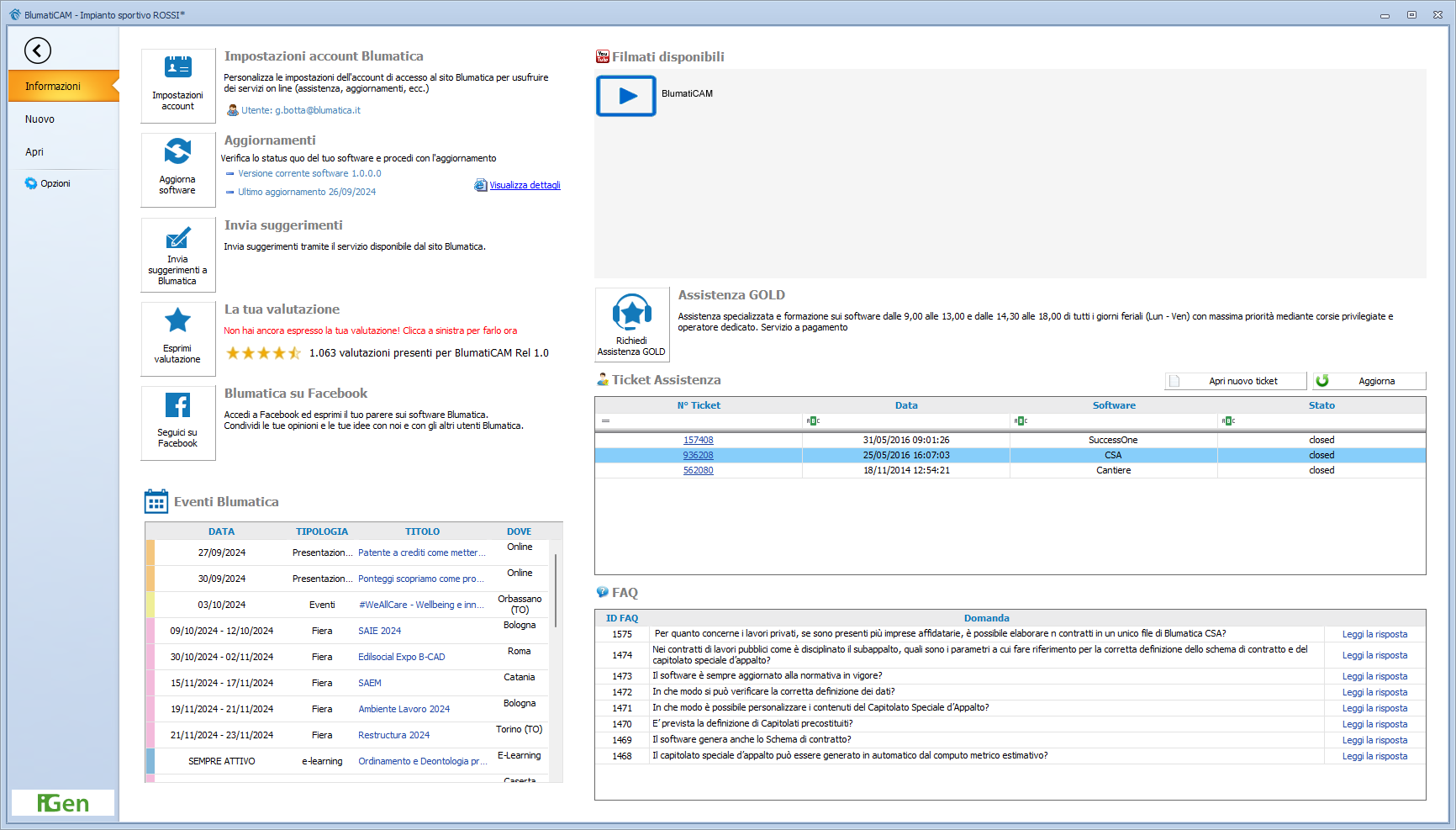
Task: Open 'Patente a crediti come metter…' event link
Action: coord(422,552)
